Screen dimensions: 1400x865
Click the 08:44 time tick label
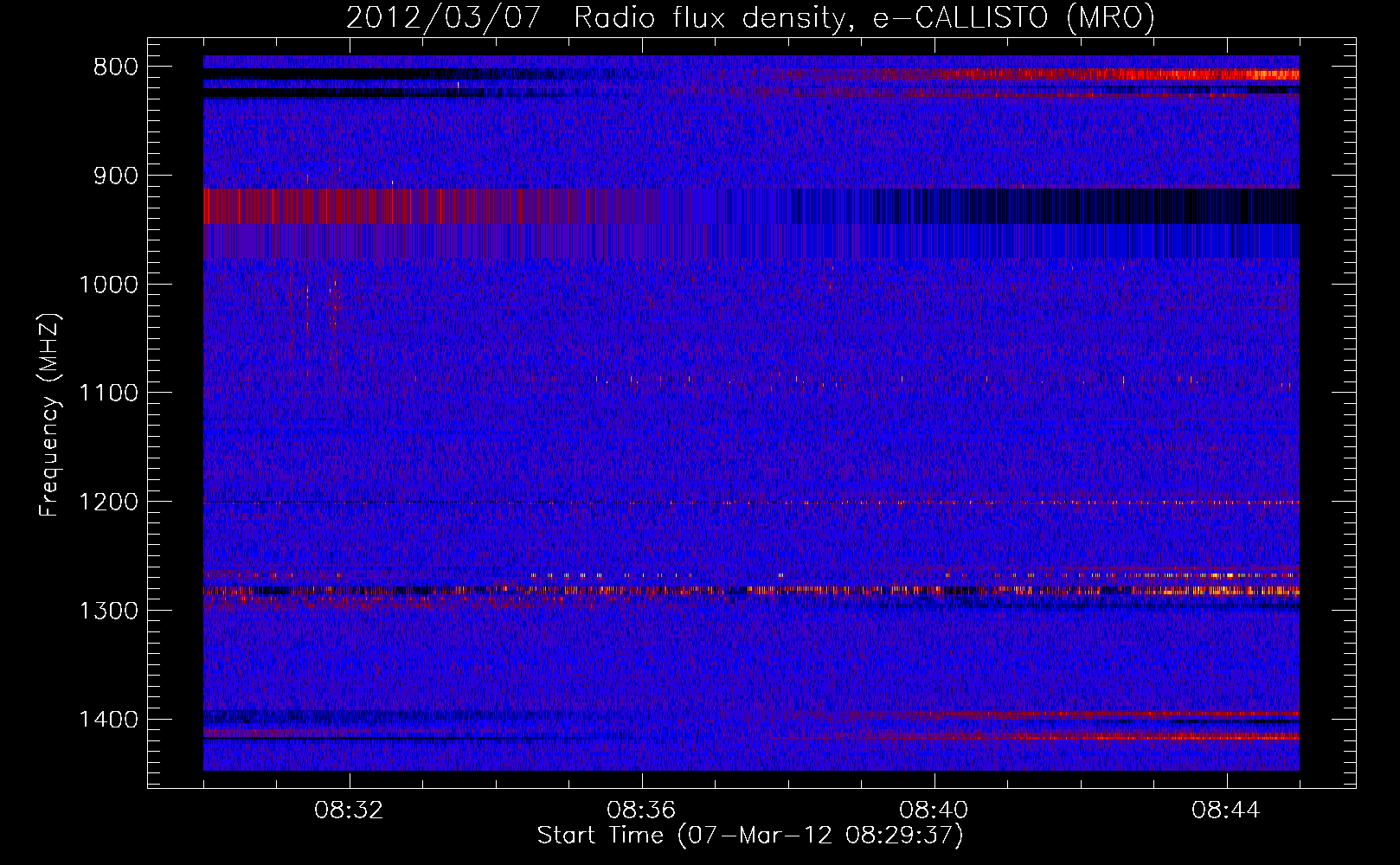click(1226, 811)
